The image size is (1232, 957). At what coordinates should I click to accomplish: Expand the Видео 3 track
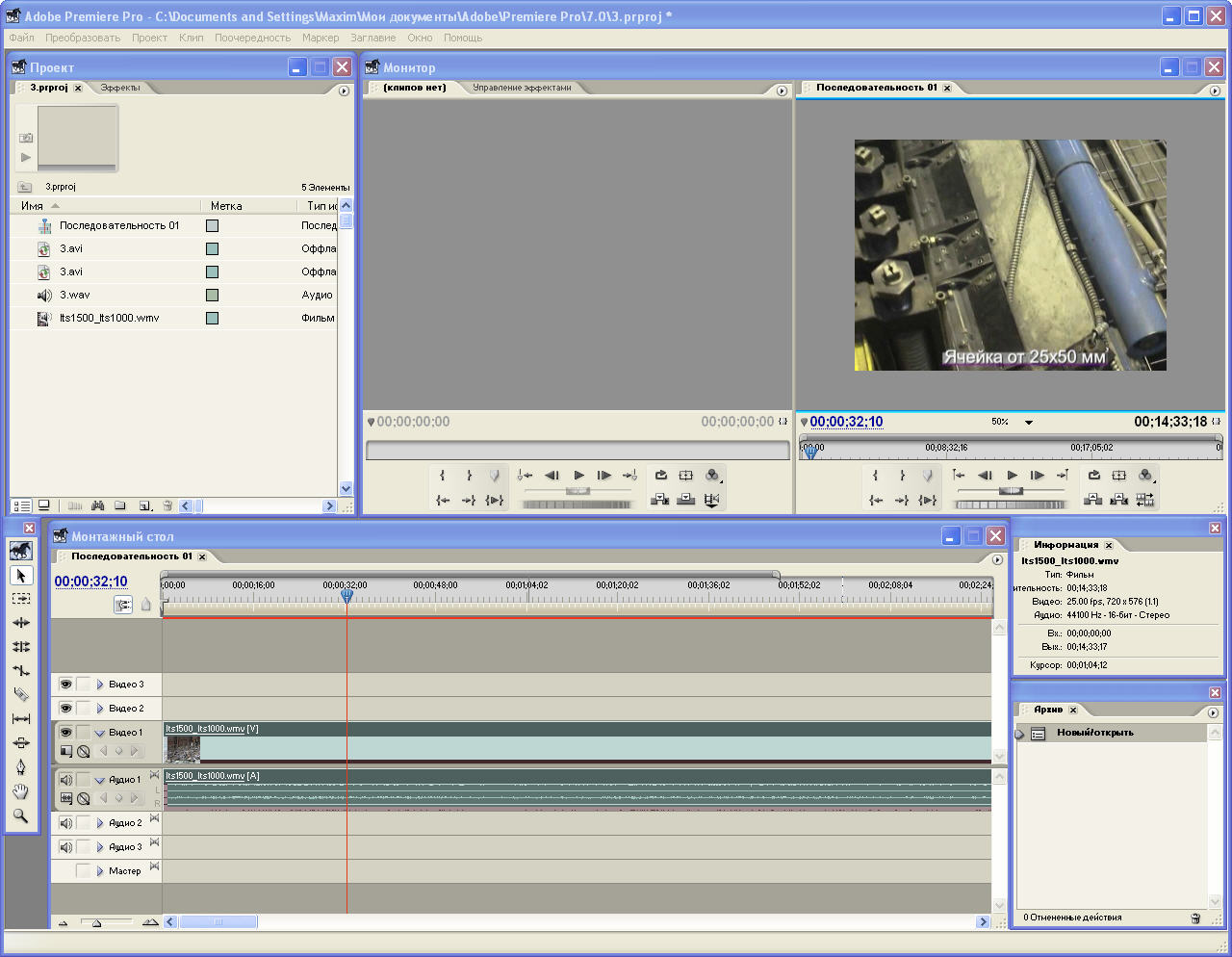point(99,685)
